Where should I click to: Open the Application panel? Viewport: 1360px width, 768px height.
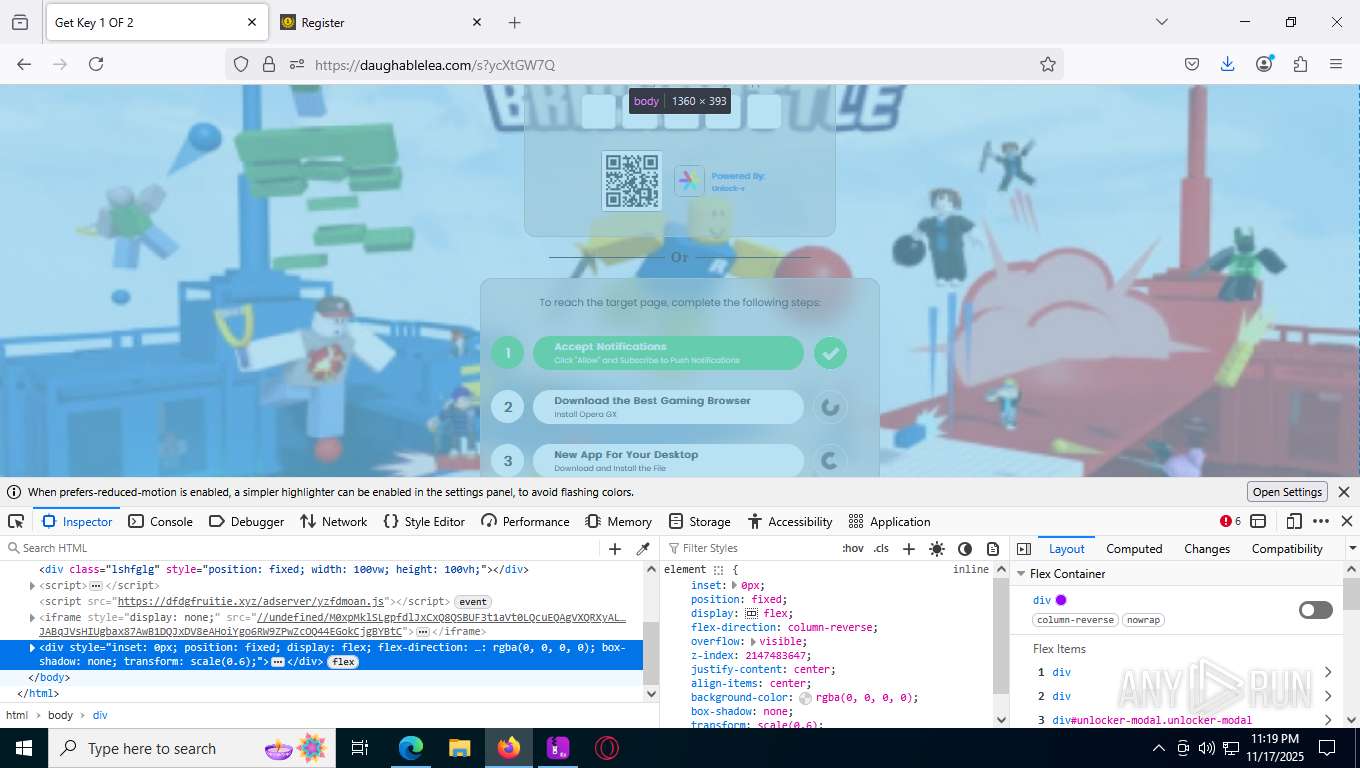coord(889,521)
